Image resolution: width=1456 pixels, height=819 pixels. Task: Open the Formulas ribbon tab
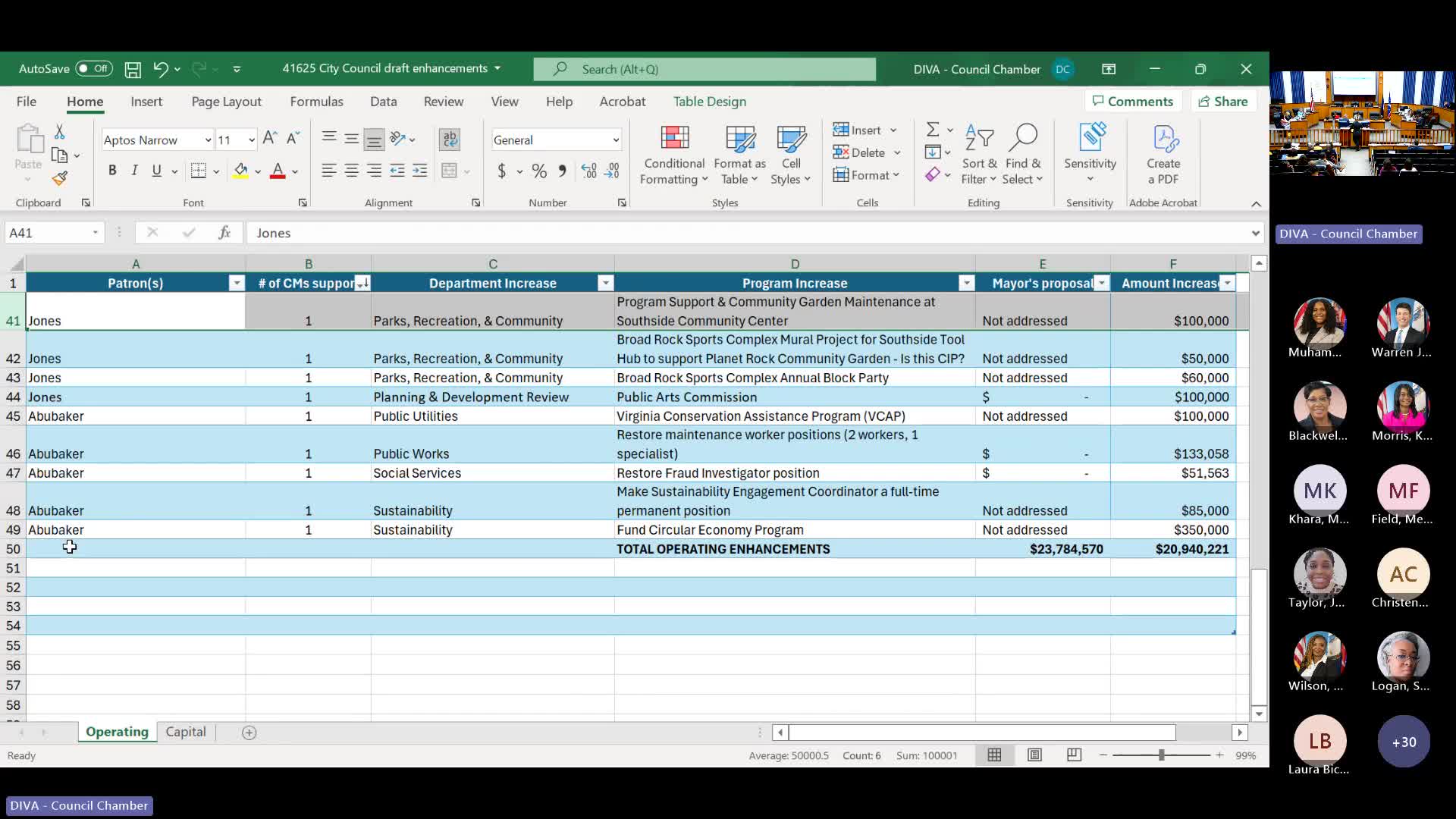point(316,102)
